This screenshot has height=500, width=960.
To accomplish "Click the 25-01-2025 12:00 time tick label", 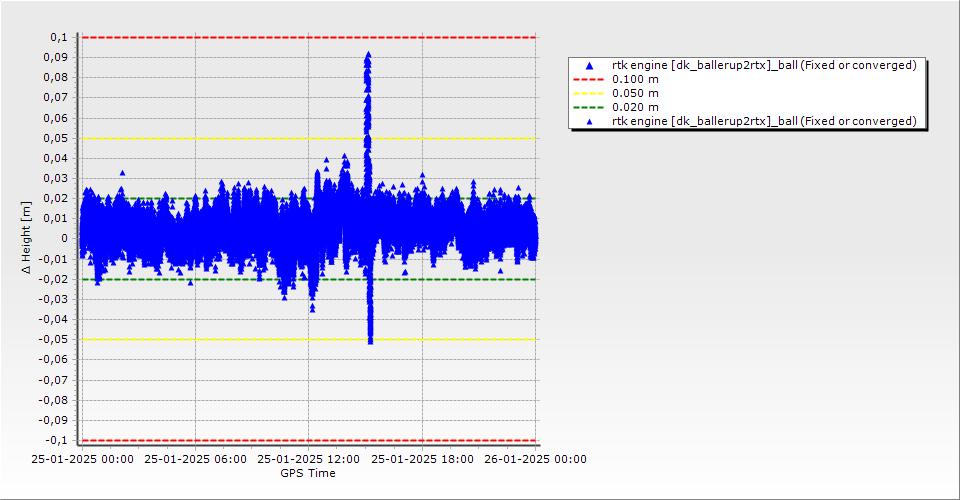I will coord(309,459).
